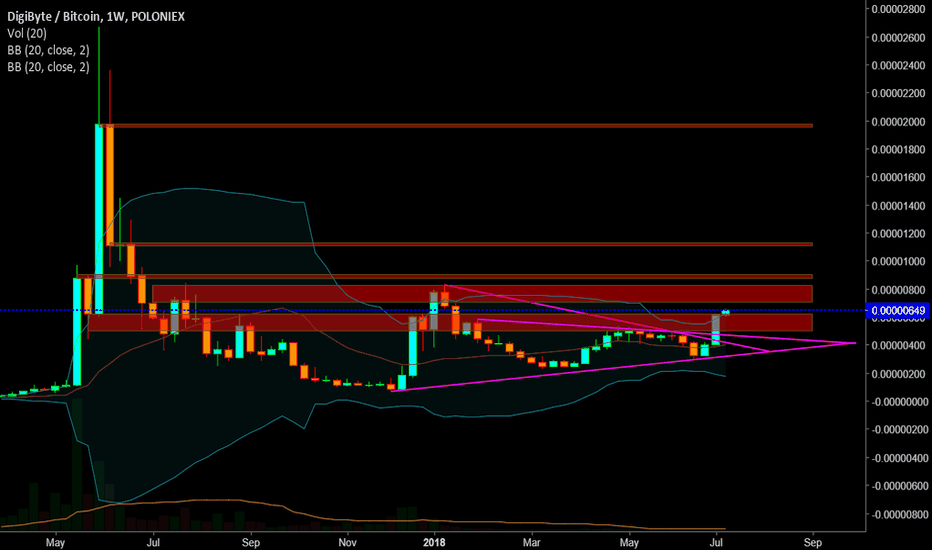Select the second BB (20, close, 2) indicator
The width and height of the screenshot is (932, 550).
(48, 67)
